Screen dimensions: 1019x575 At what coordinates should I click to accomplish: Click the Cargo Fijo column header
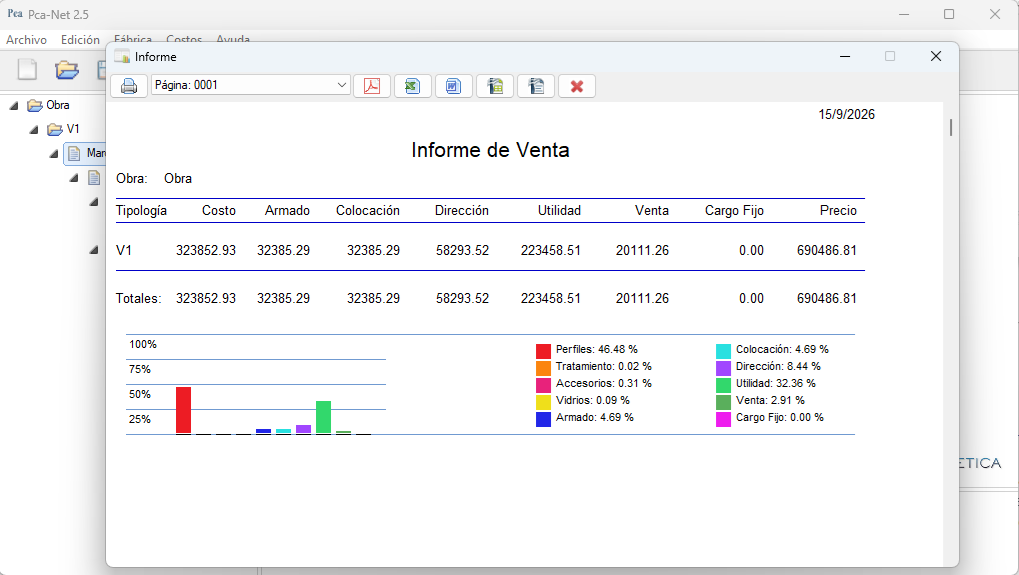pyautogui.click(x=734, y=211)
